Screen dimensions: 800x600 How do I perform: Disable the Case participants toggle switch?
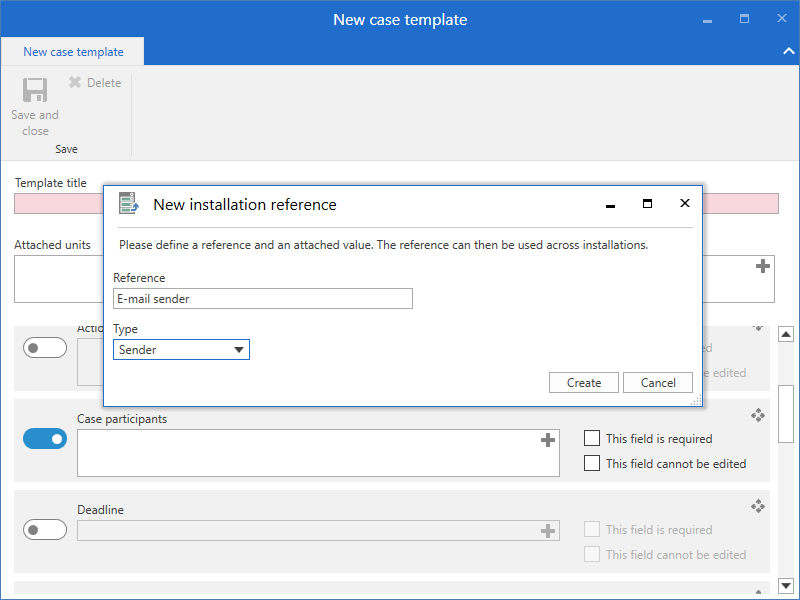pyautogui.click(x=45, y=438)
